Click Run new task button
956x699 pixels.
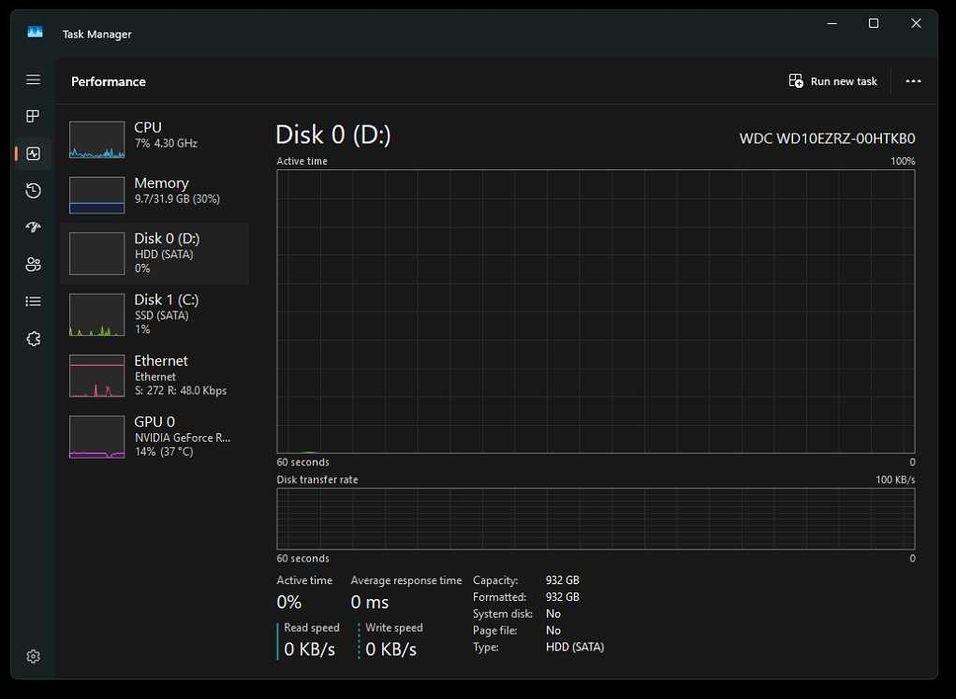(833, 81)
